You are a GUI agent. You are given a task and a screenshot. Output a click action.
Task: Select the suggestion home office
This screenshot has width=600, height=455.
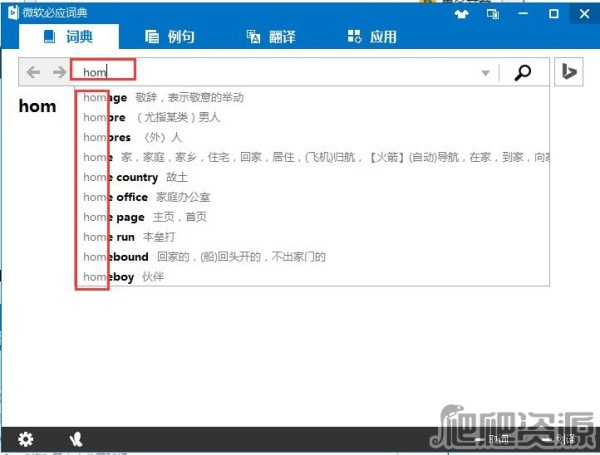[312, 197]
